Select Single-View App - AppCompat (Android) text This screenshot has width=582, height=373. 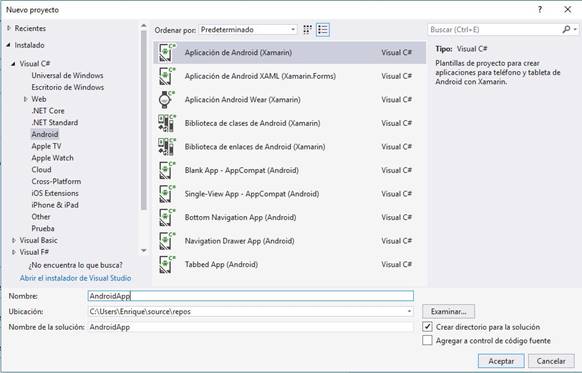click(252, 194)
